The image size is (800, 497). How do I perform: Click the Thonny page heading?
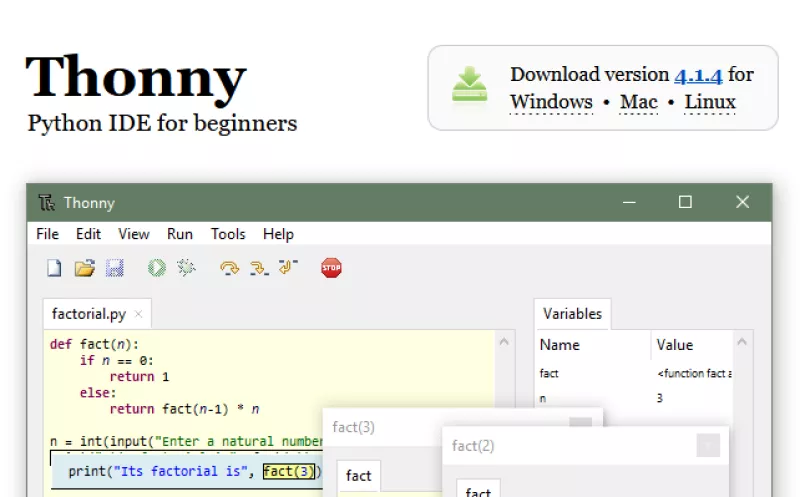(x=136, y=77)
